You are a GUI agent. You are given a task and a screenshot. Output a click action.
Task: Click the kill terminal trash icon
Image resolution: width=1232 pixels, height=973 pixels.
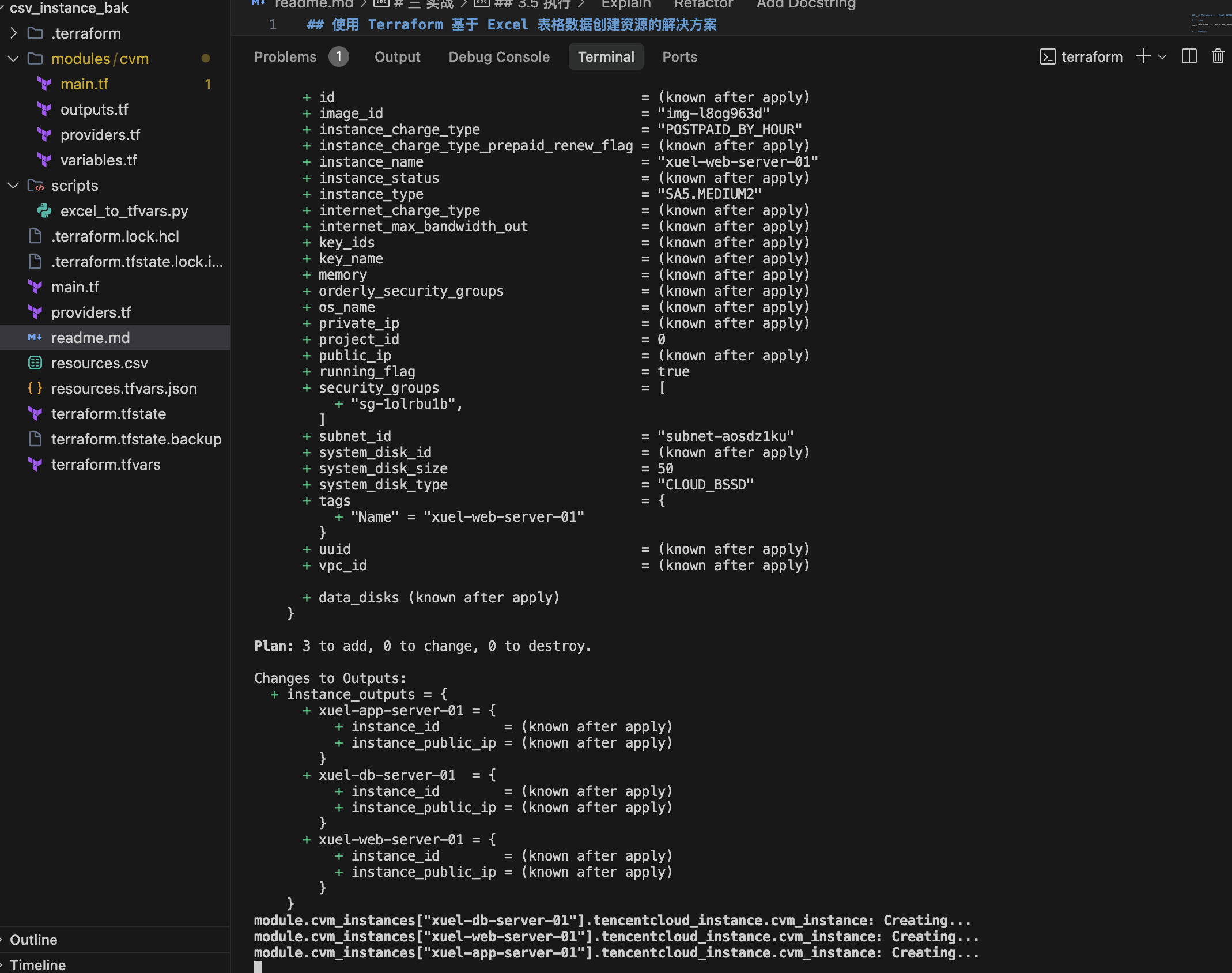[x=1218, y=56]
